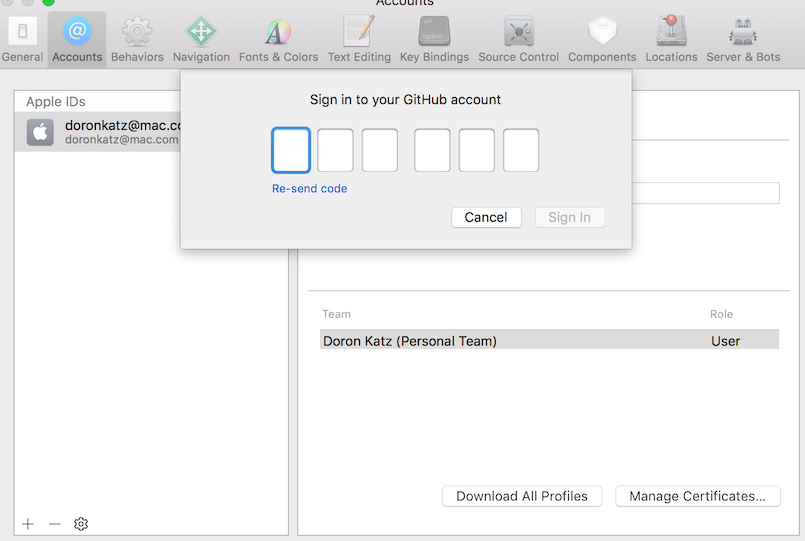Open the Behaviors preferences pane
Image resolution: width=805 pixels, height=541 pixels.
point(137,40)
